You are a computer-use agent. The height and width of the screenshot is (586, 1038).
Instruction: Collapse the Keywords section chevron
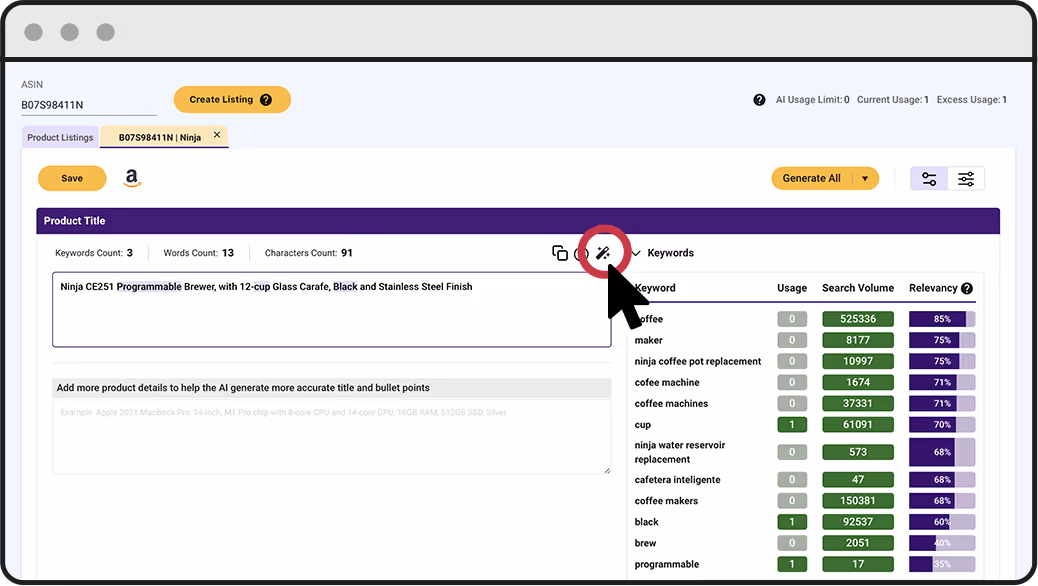click(x=636, y=253)
